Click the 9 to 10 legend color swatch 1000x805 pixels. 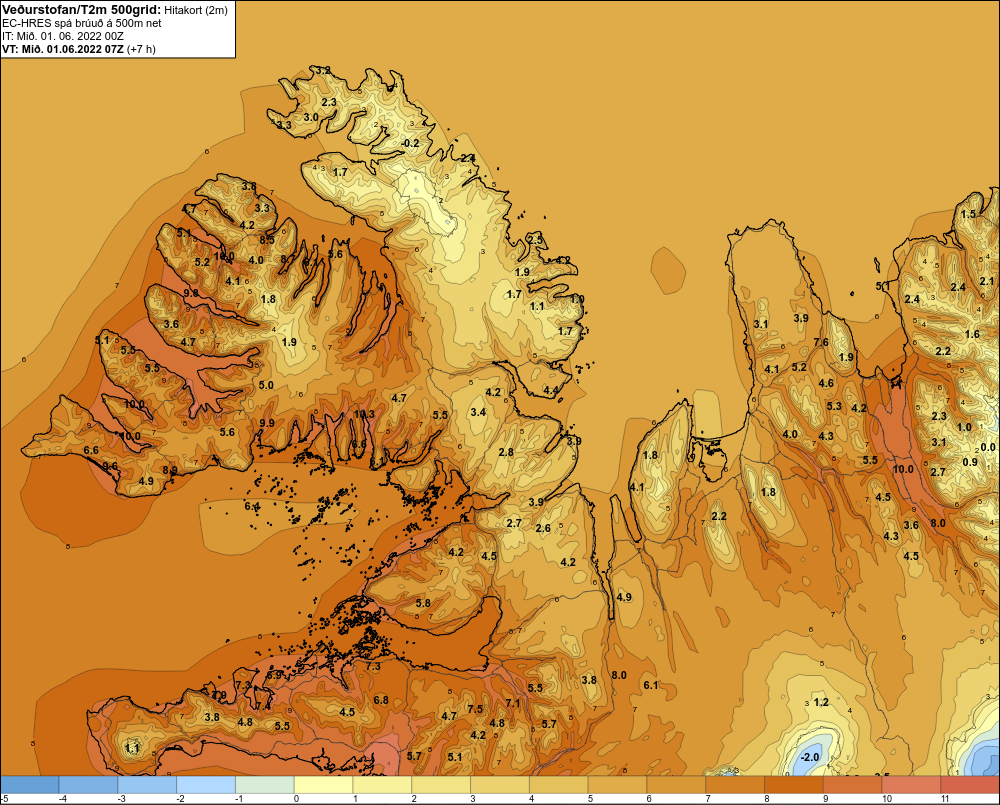click(x=853, y=785)
